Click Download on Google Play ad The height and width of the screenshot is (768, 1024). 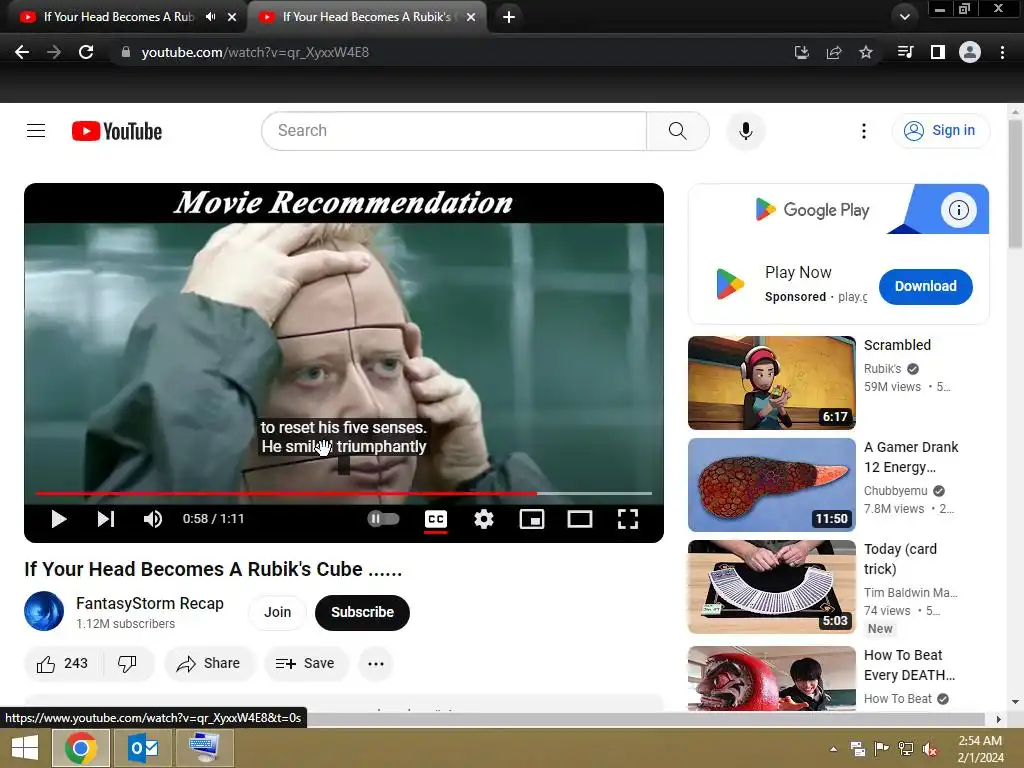click(925, 286)
